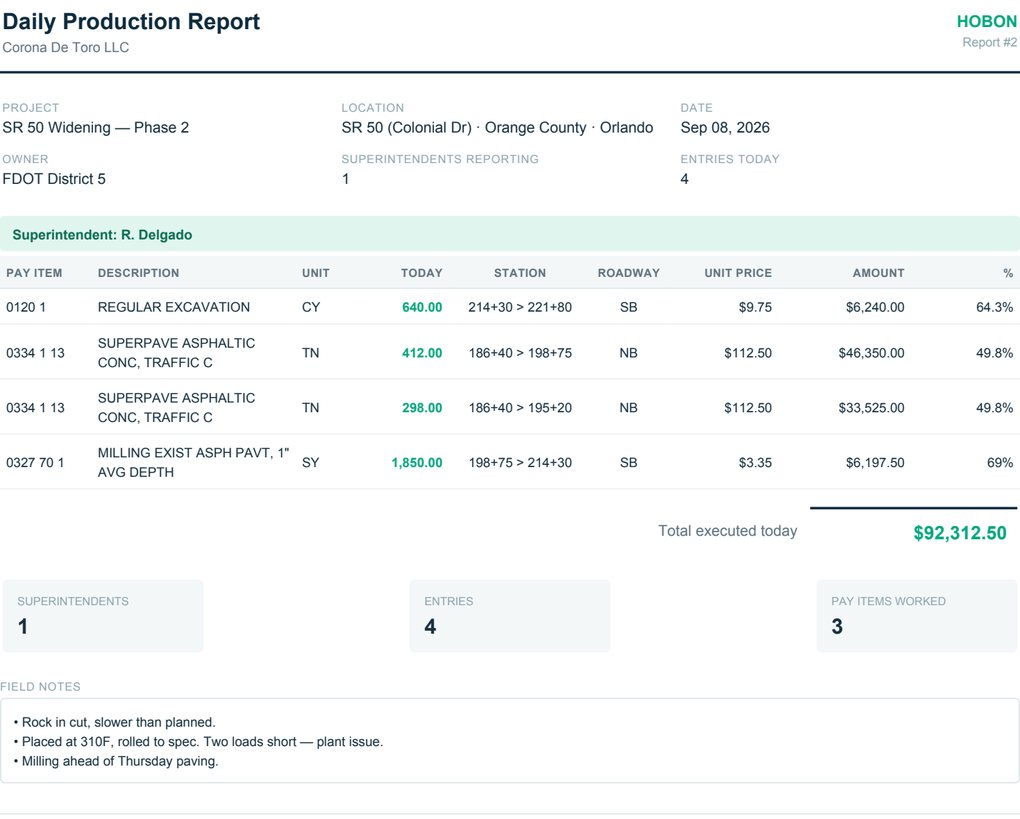Click the amount $46,350.00

pyautogui.click(x=871, y=353)
